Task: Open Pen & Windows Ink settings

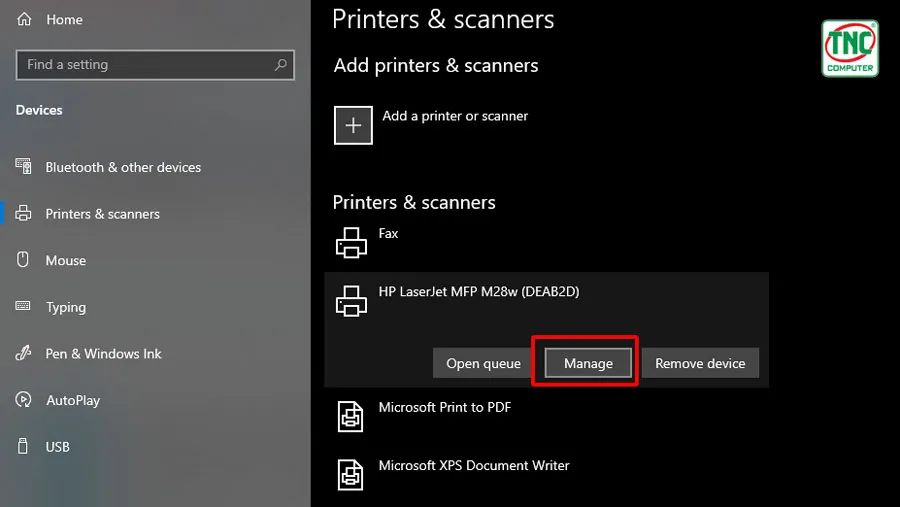Action: tap(104, 354)
